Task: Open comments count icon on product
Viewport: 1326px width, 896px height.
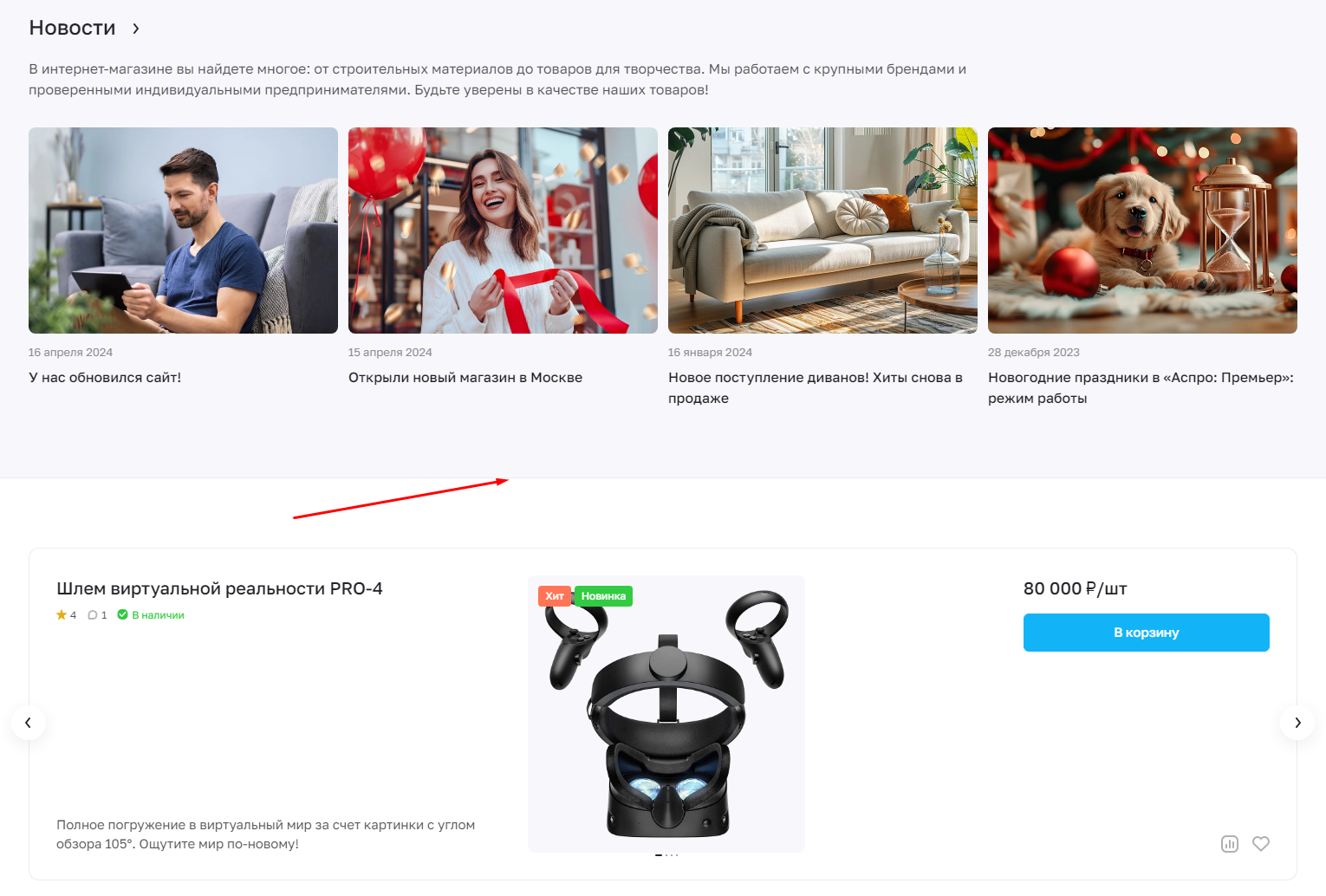Action: click(97, 615)
